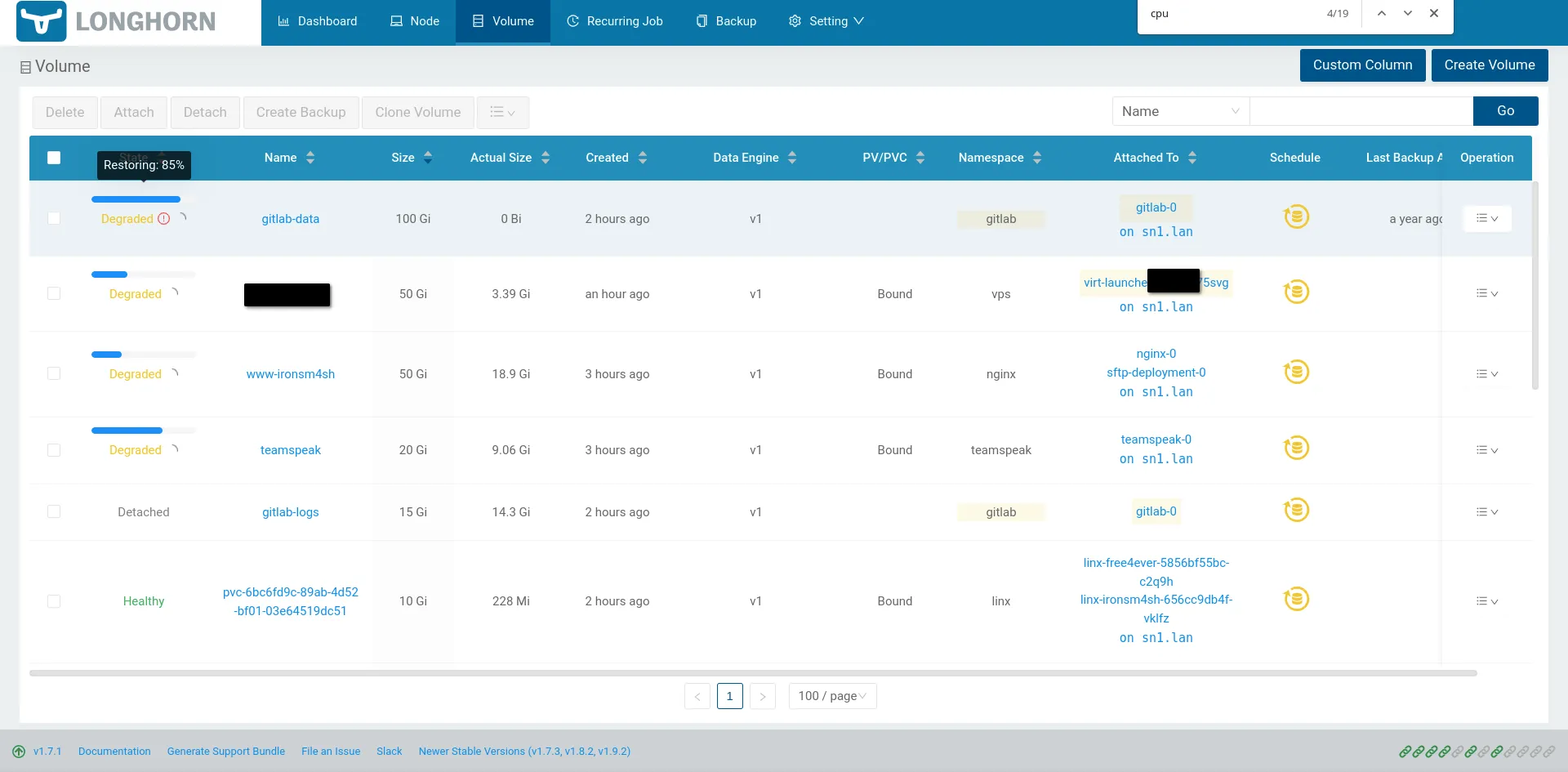This screenshot has height=772, width=1568.
Task: Check the box for teamspeak volume
Action: pos(54,450)
